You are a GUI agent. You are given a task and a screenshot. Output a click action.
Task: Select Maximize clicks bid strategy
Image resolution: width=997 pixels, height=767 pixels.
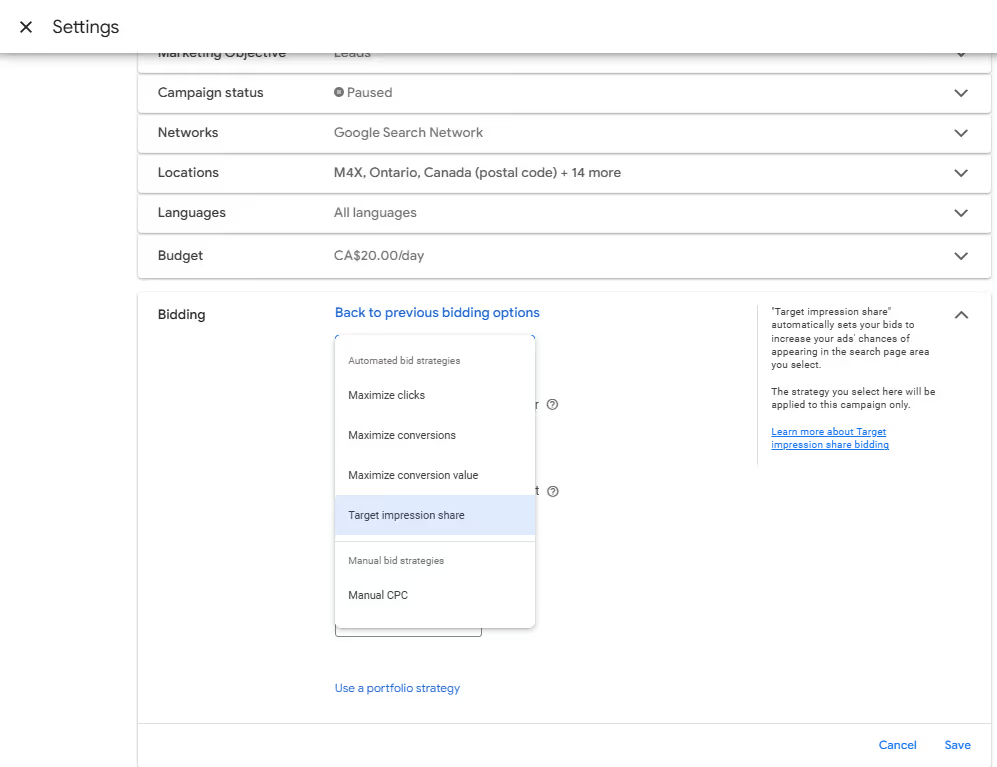387,395
